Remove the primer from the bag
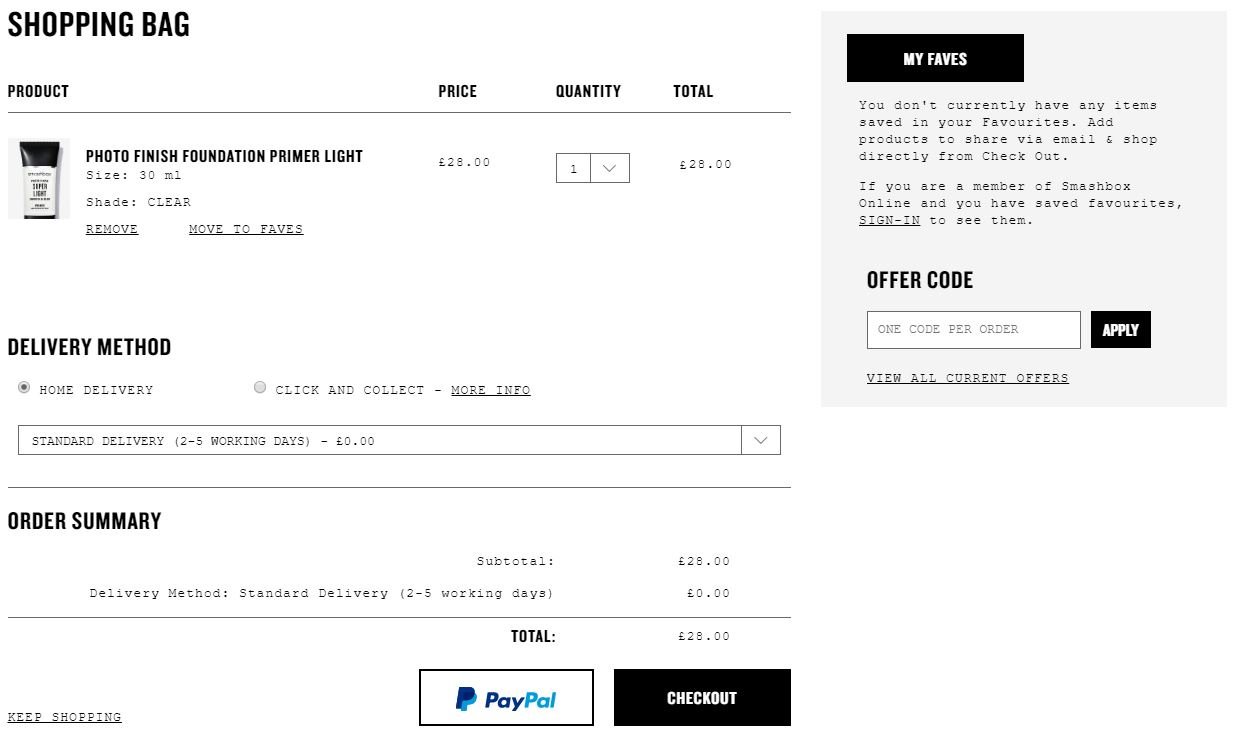 112,229
